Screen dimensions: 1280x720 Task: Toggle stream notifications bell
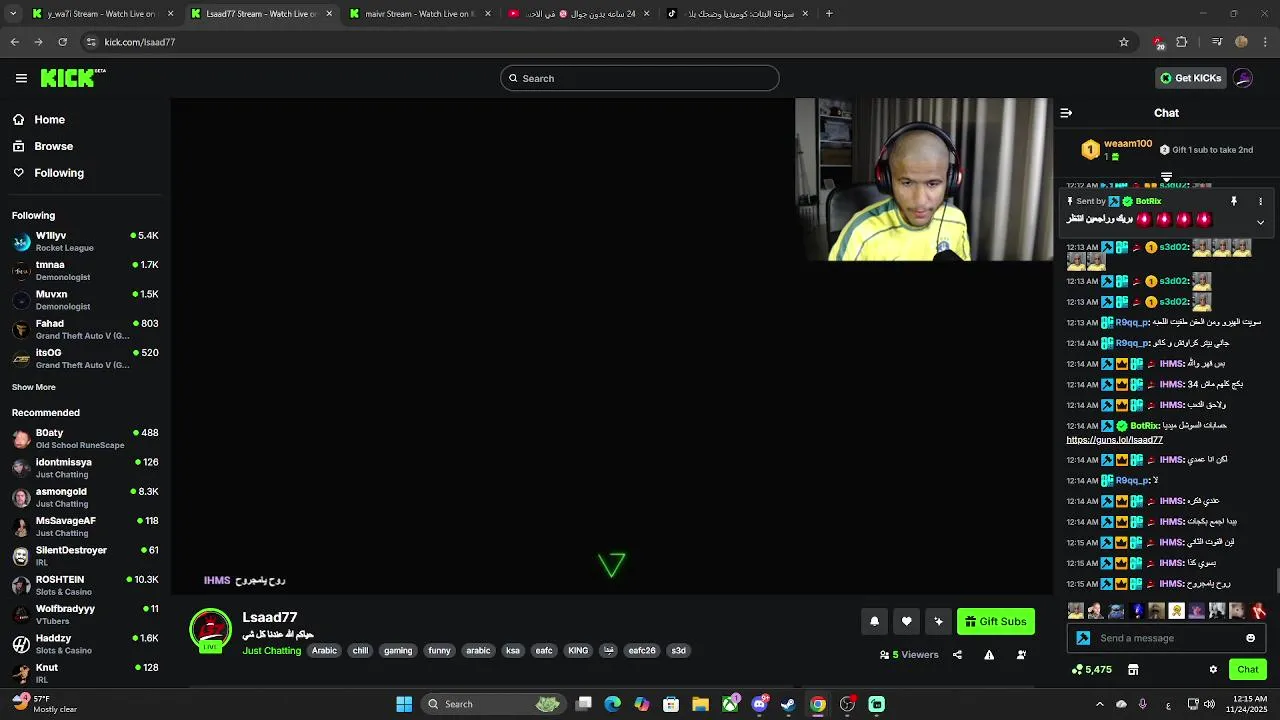pyautogui.click(x=874, y=621)
